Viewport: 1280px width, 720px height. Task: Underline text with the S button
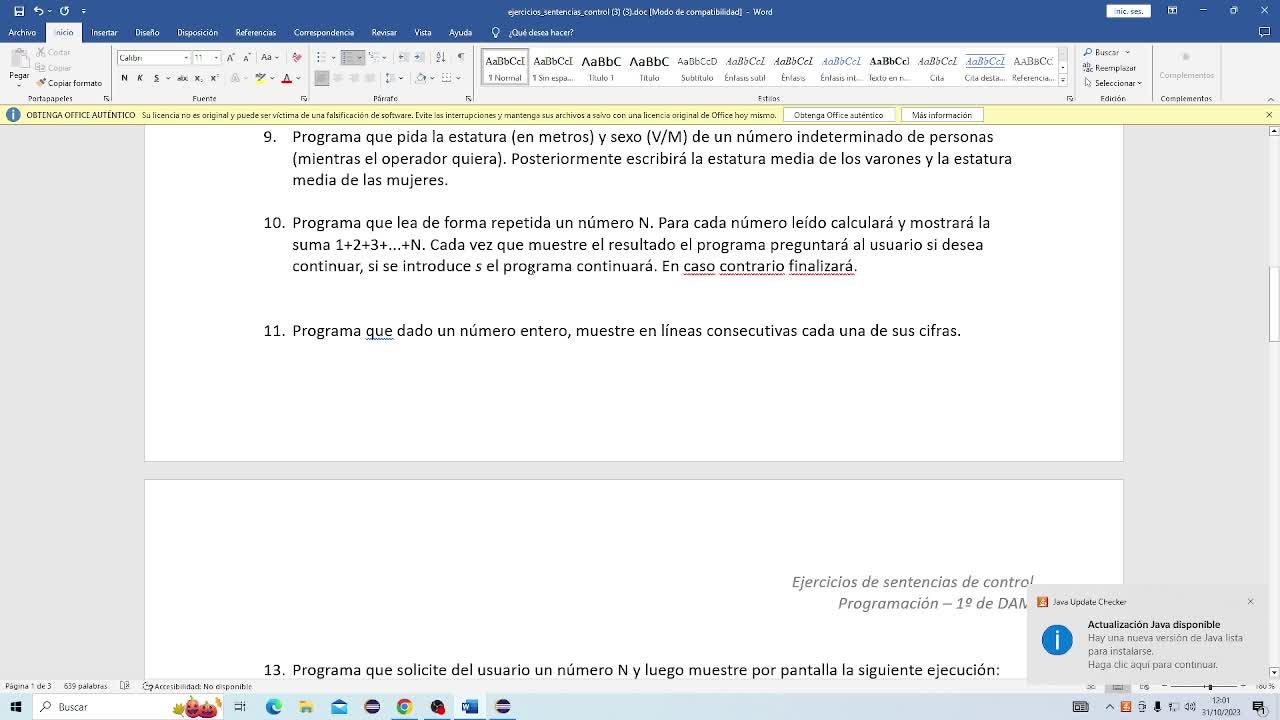(156, 78)
